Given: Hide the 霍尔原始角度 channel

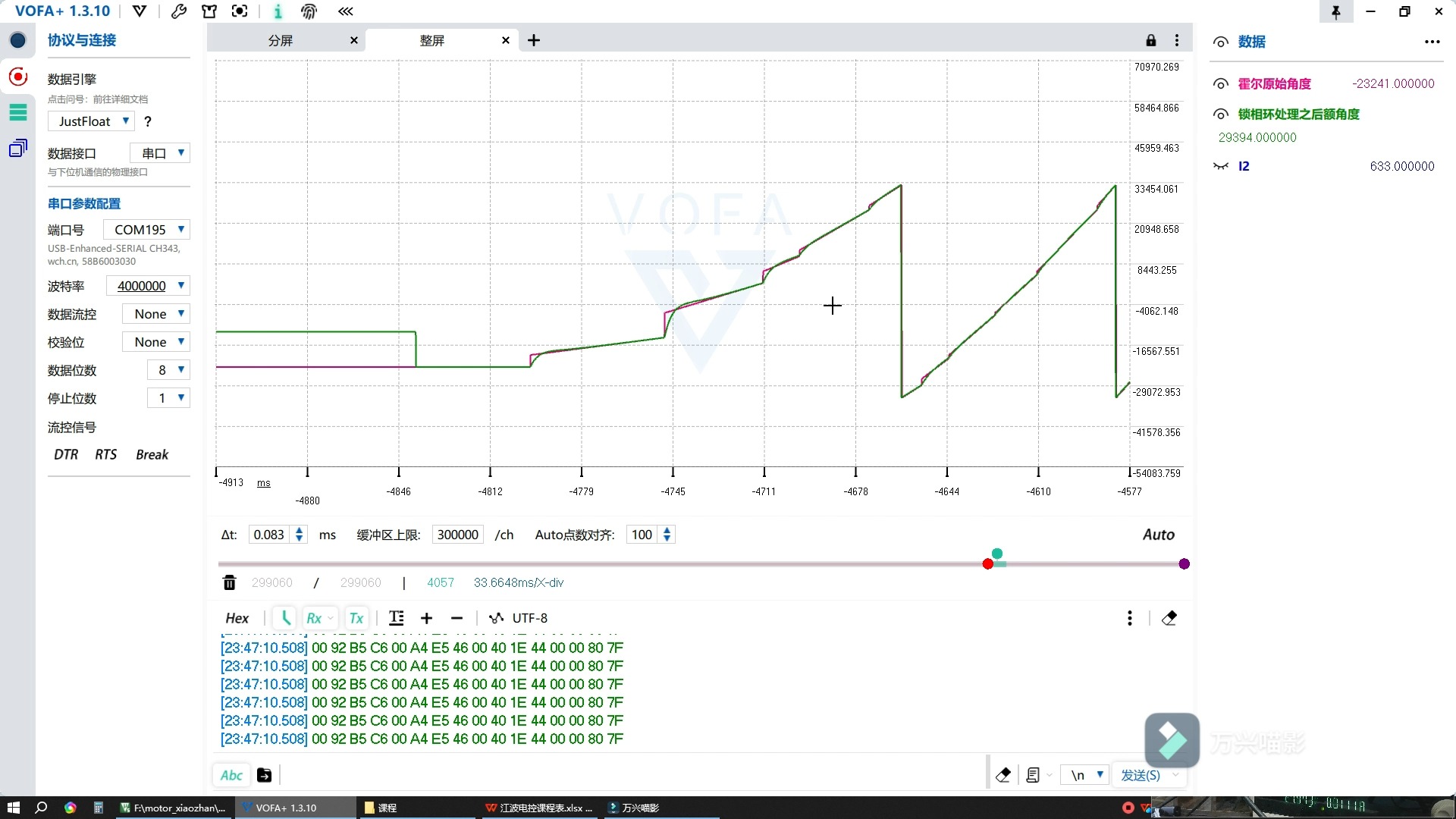Looking at the screenshot, I should (1221, 84).
